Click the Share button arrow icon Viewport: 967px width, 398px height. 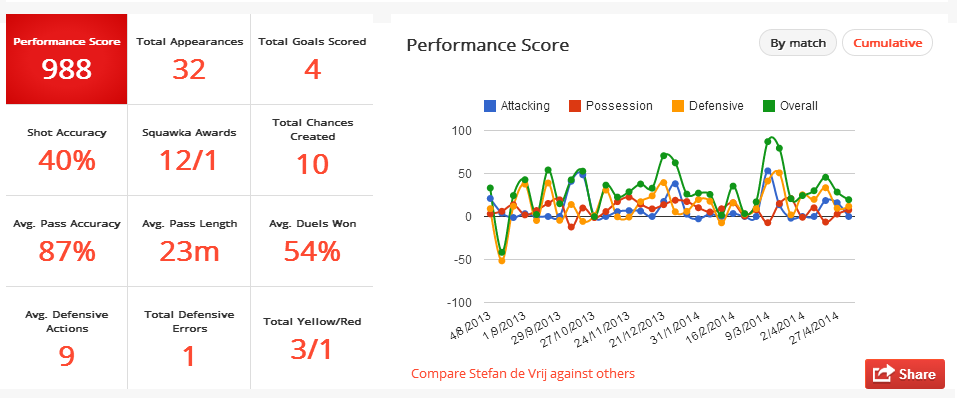click(x=884, y=373)
